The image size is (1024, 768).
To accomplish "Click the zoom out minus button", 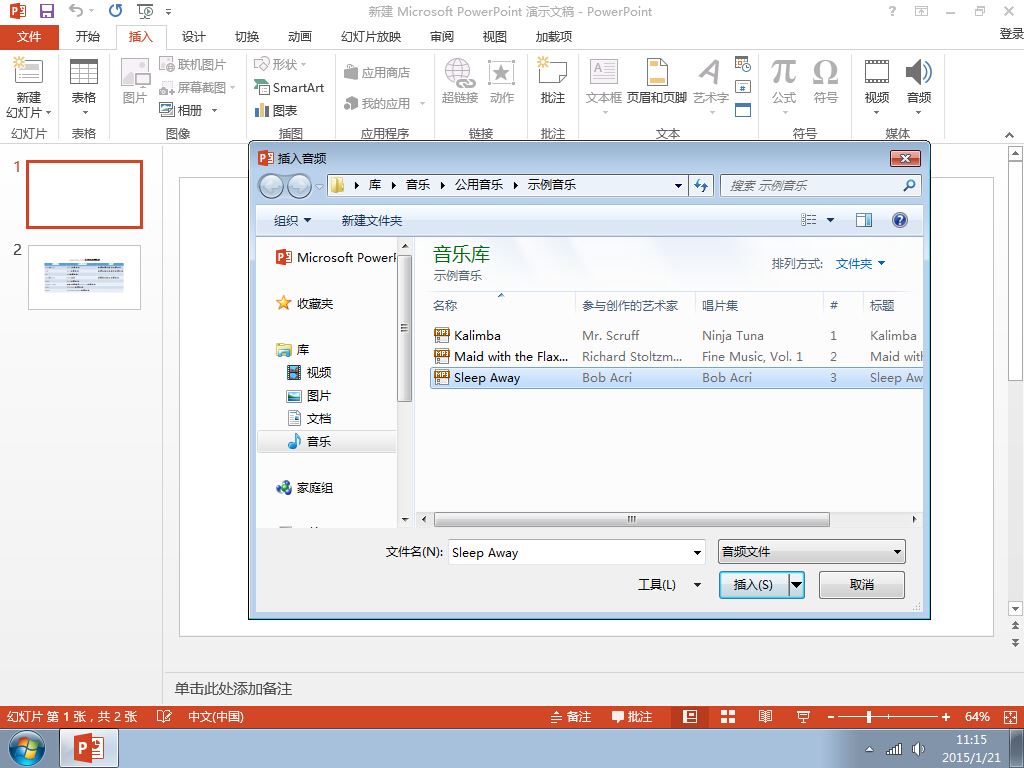I will click(x=831, y=717).
